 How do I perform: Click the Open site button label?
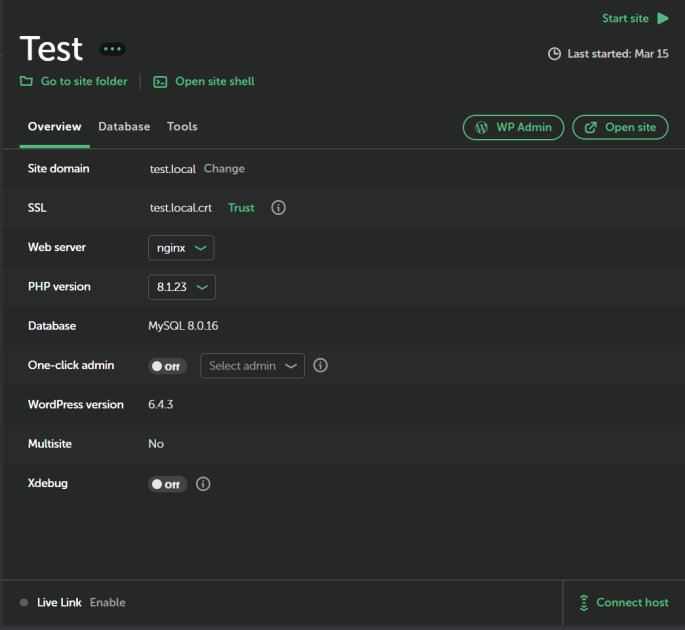(x=630, y=127)
